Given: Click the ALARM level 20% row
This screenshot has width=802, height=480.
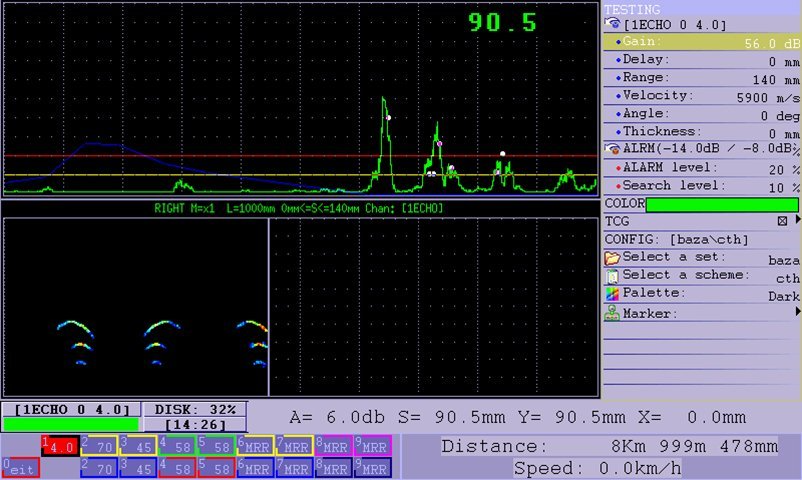Looking at the screenshot, I should coord(700,167).
